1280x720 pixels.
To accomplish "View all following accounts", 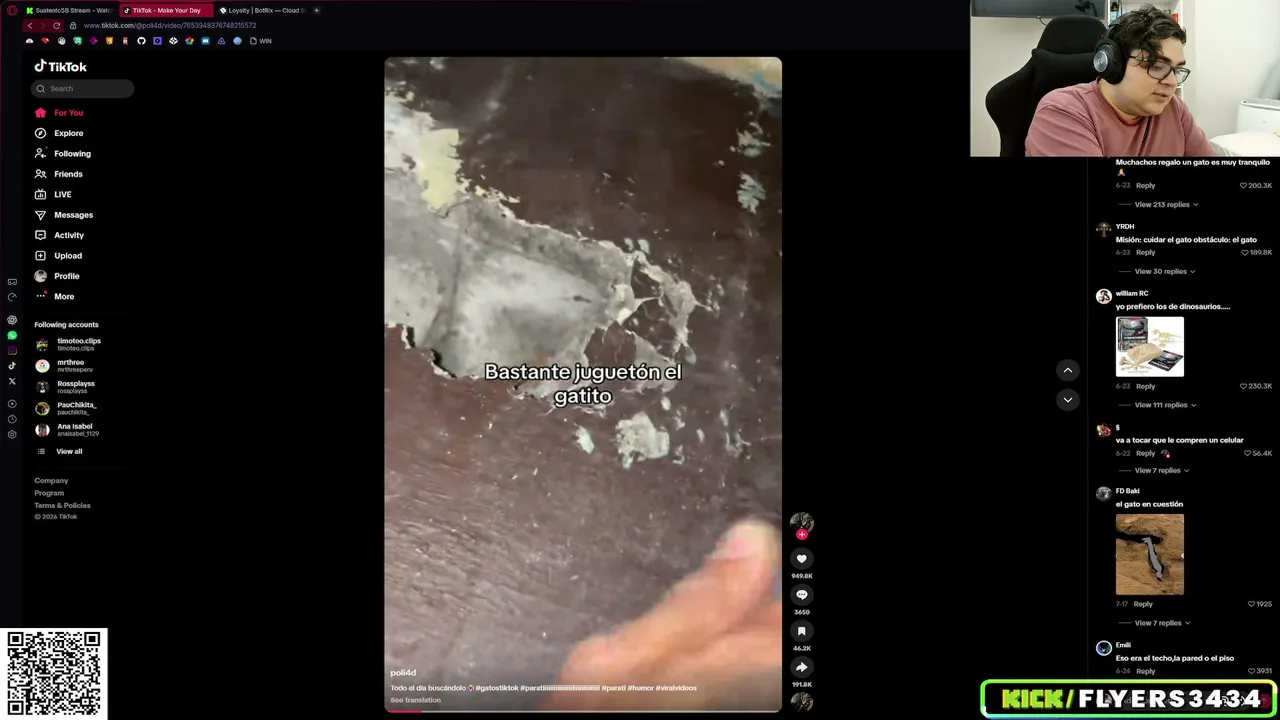I will [59, 452].
